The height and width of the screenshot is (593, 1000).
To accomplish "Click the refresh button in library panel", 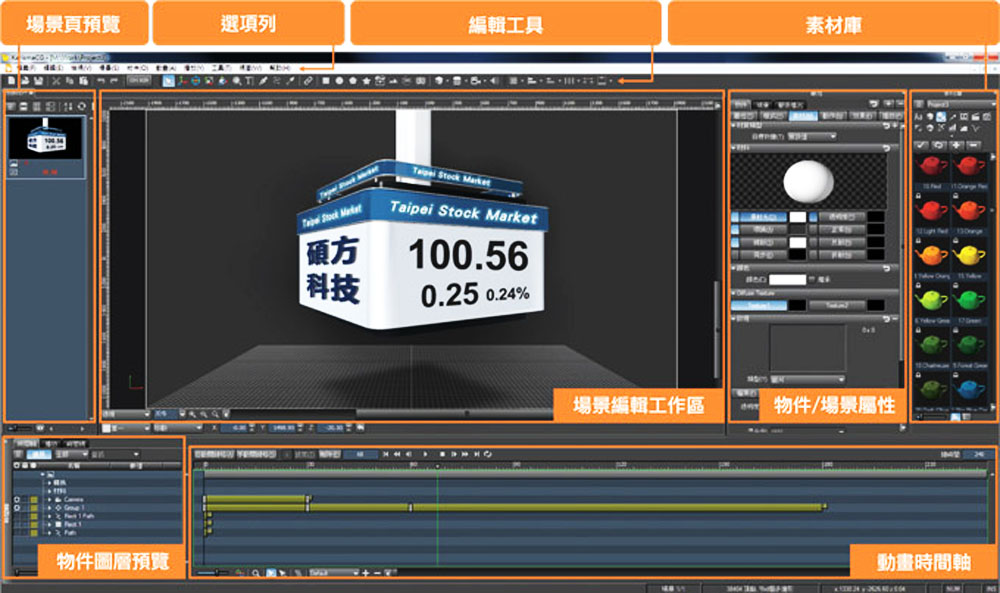I will pos(939,145).
